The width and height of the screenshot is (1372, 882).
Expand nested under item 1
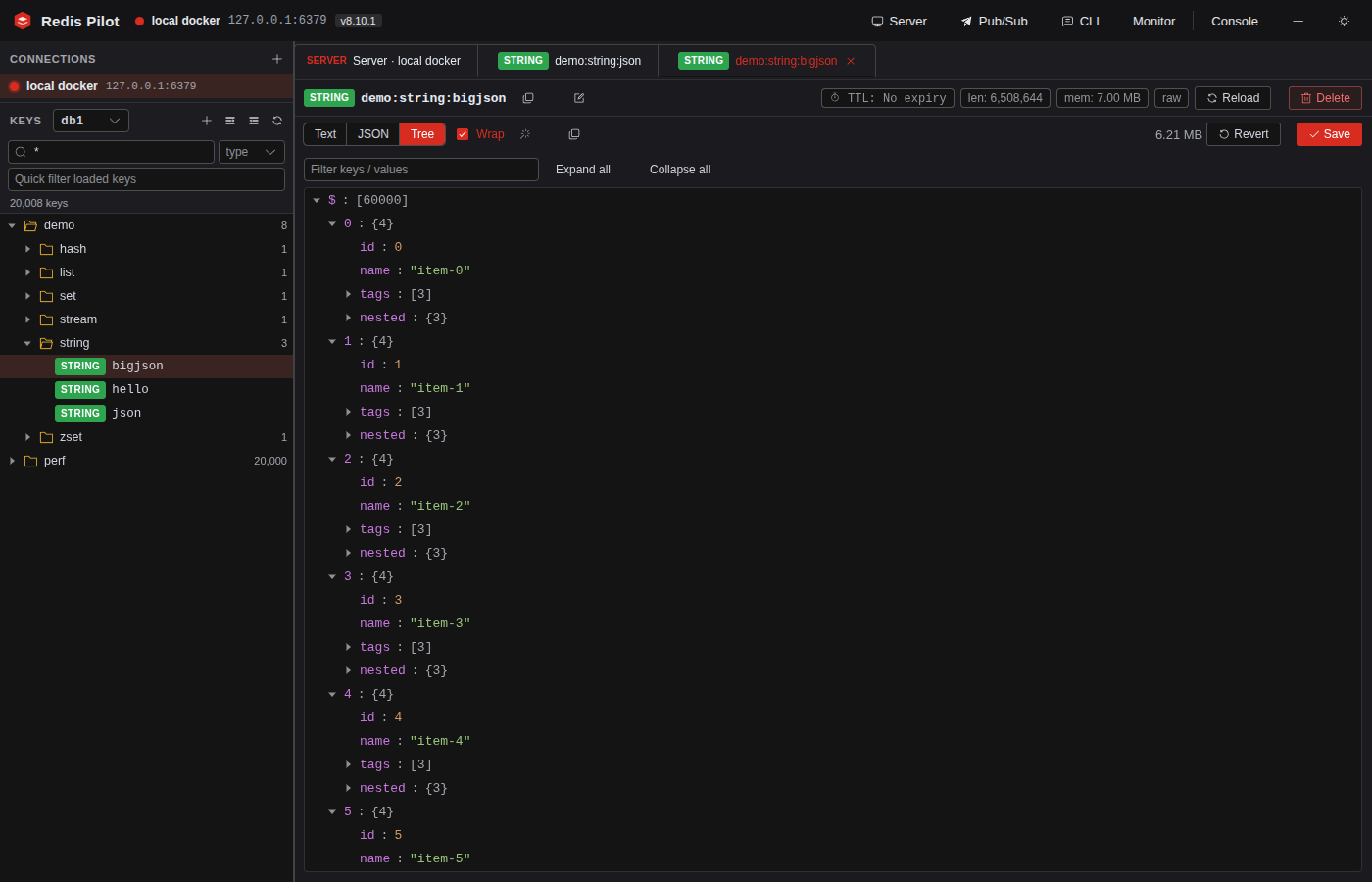pos(348,435)
